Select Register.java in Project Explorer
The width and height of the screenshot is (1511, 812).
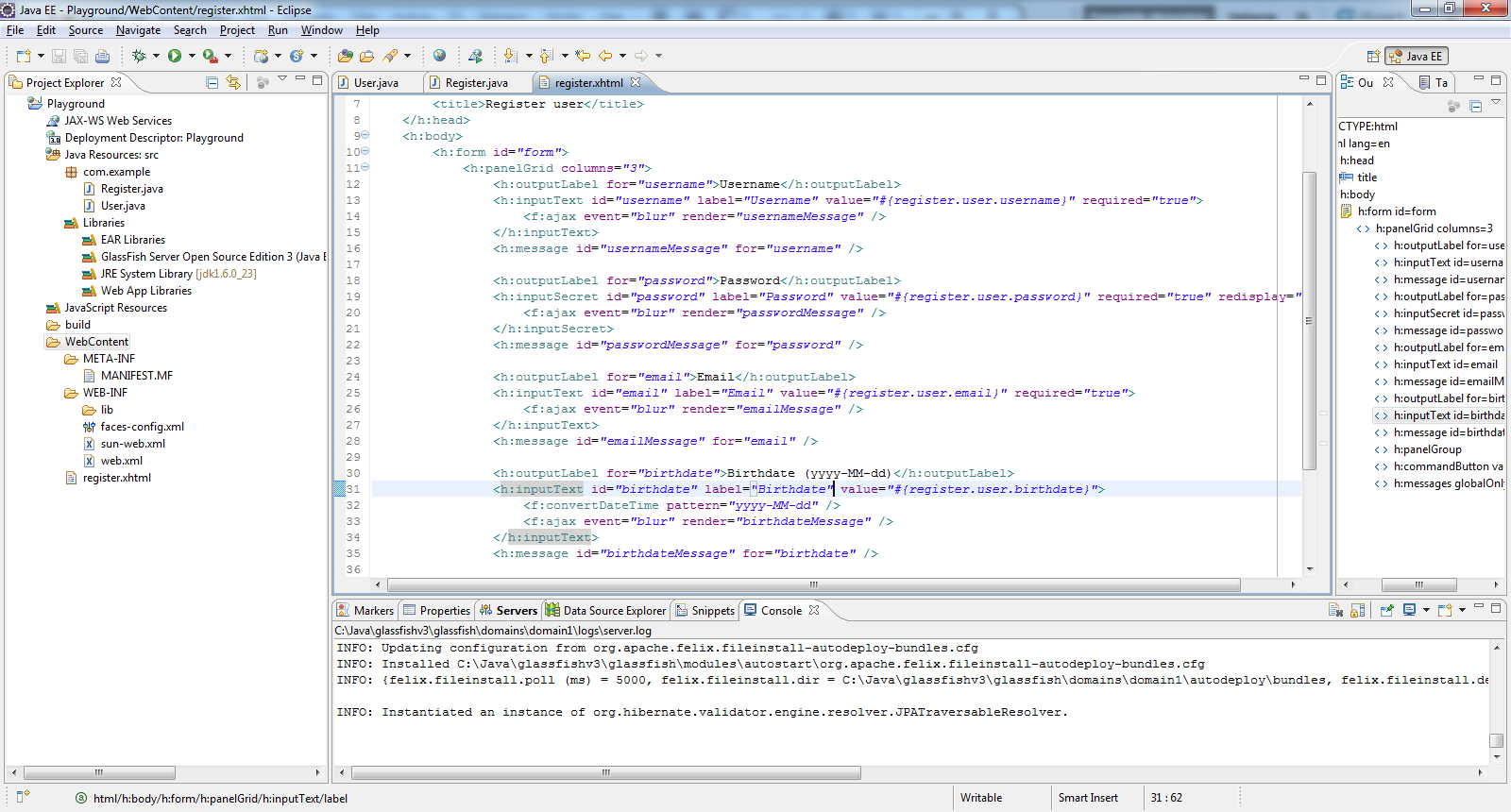point(132,189)
